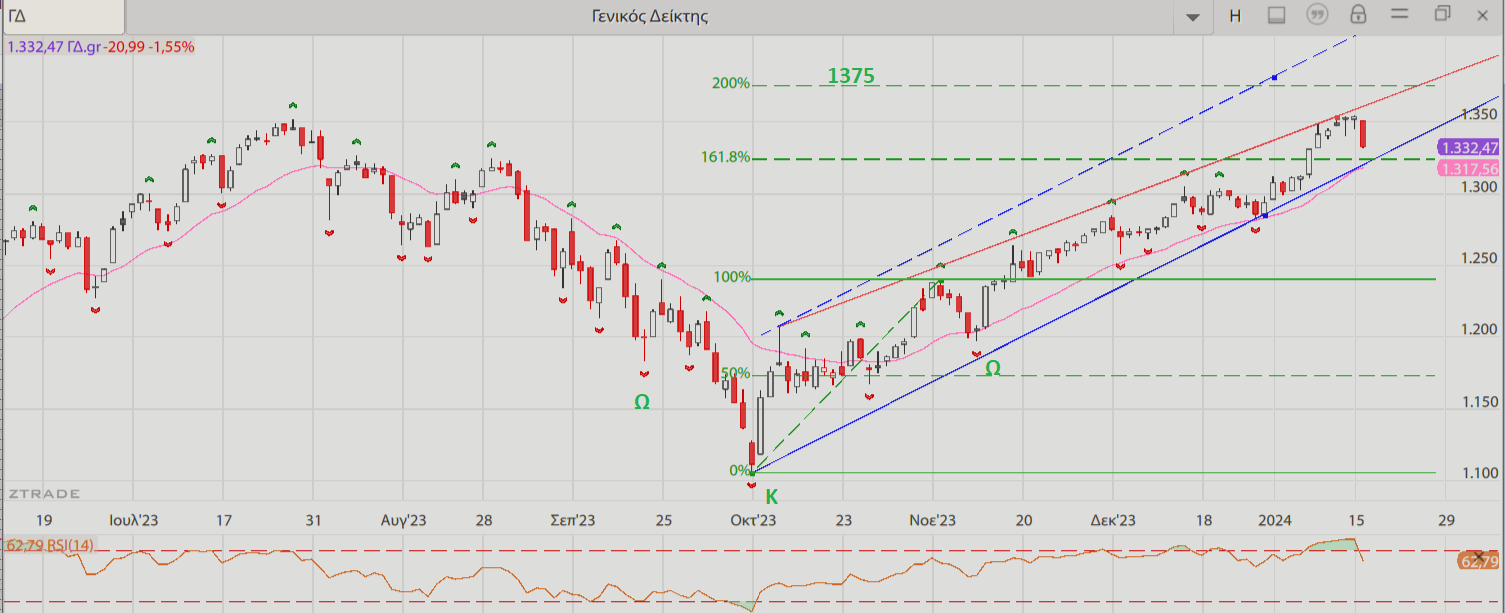Open the two-line hamburger menu icon
Screen dimensions: 1505x613
pyautogui.click(x=1399, y=14)
